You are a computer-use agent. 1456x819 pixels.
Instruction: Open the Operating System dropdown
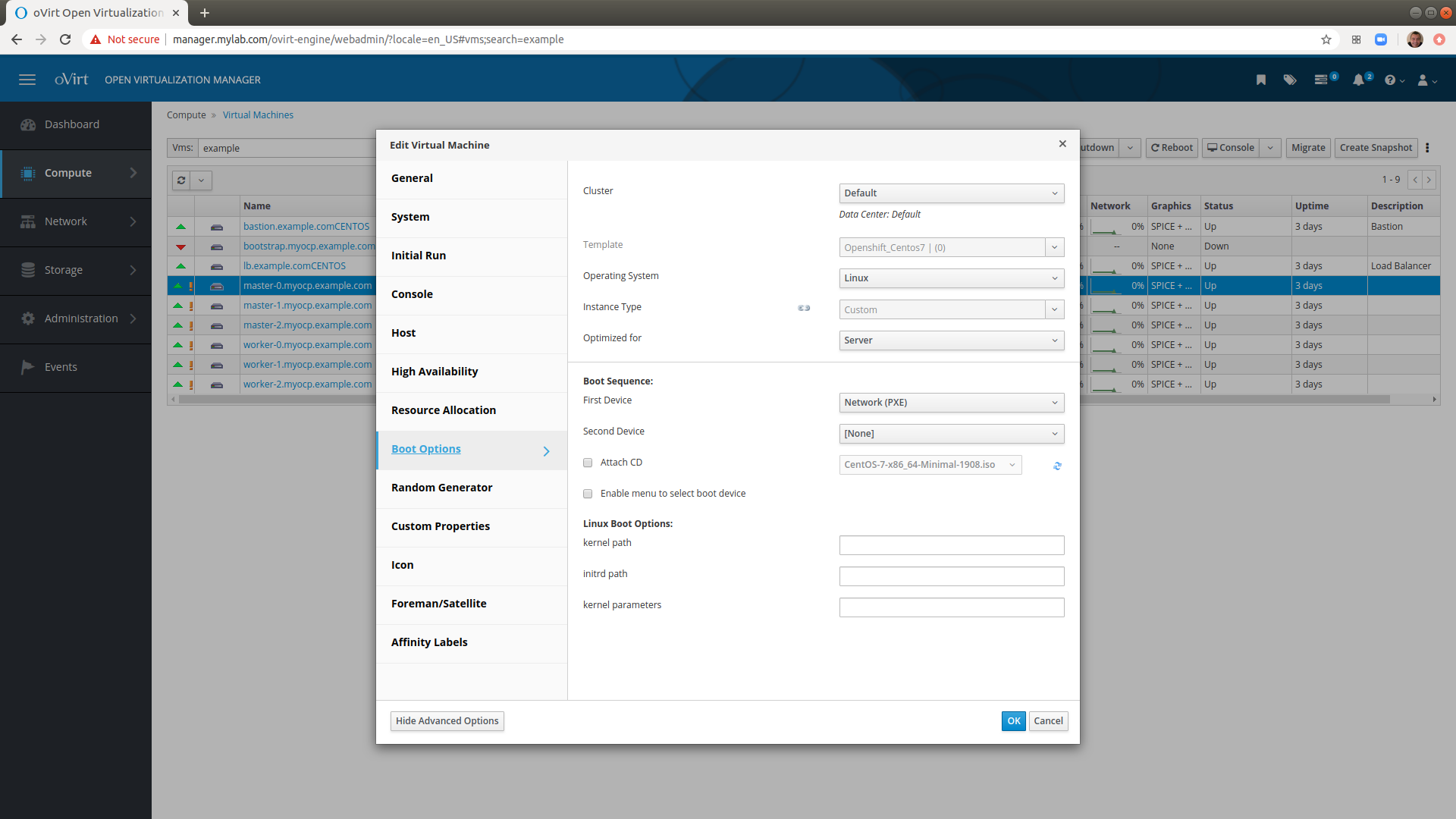(952, 278)
